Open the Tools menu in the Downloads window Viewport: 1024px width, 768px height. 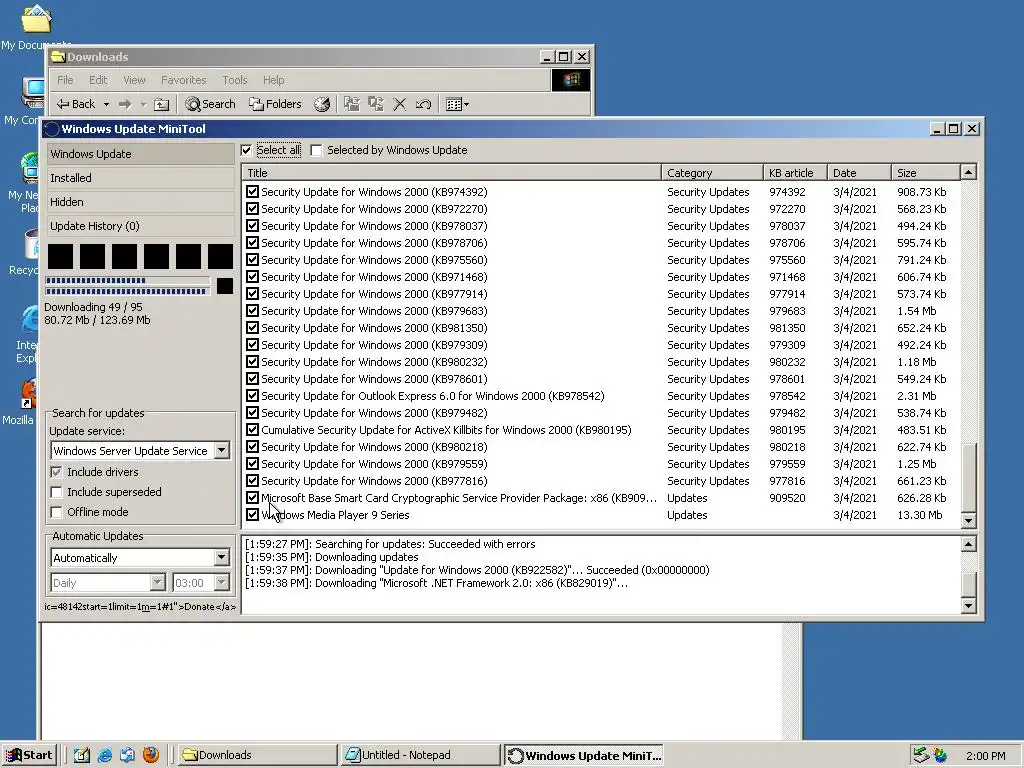click(234, 80)
